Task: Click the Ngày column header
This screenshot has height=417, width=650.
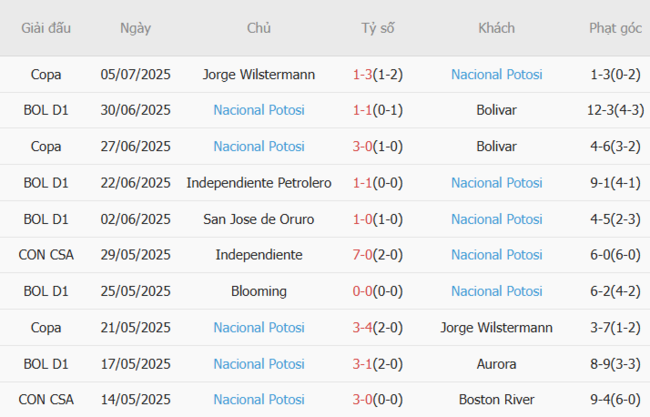Action: point(135,28)
